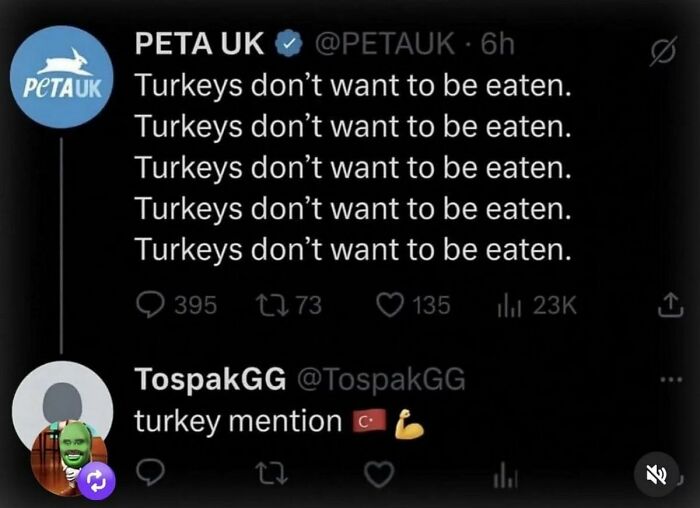Reply to PETA UK tweet with 395 comments

150,305
